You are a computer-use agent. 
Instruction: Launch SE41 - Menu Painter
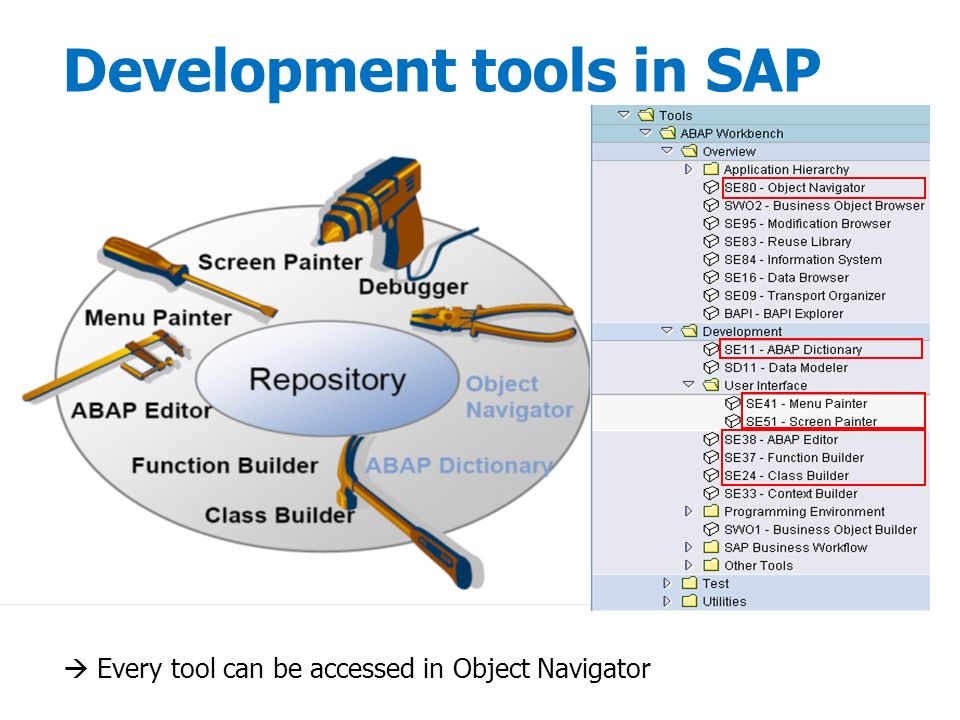click(806, 403)
